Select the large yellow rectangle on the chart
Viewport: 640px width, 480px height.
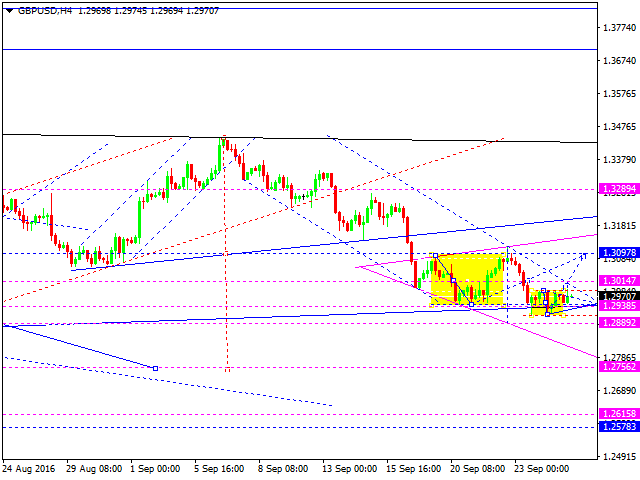467,280
